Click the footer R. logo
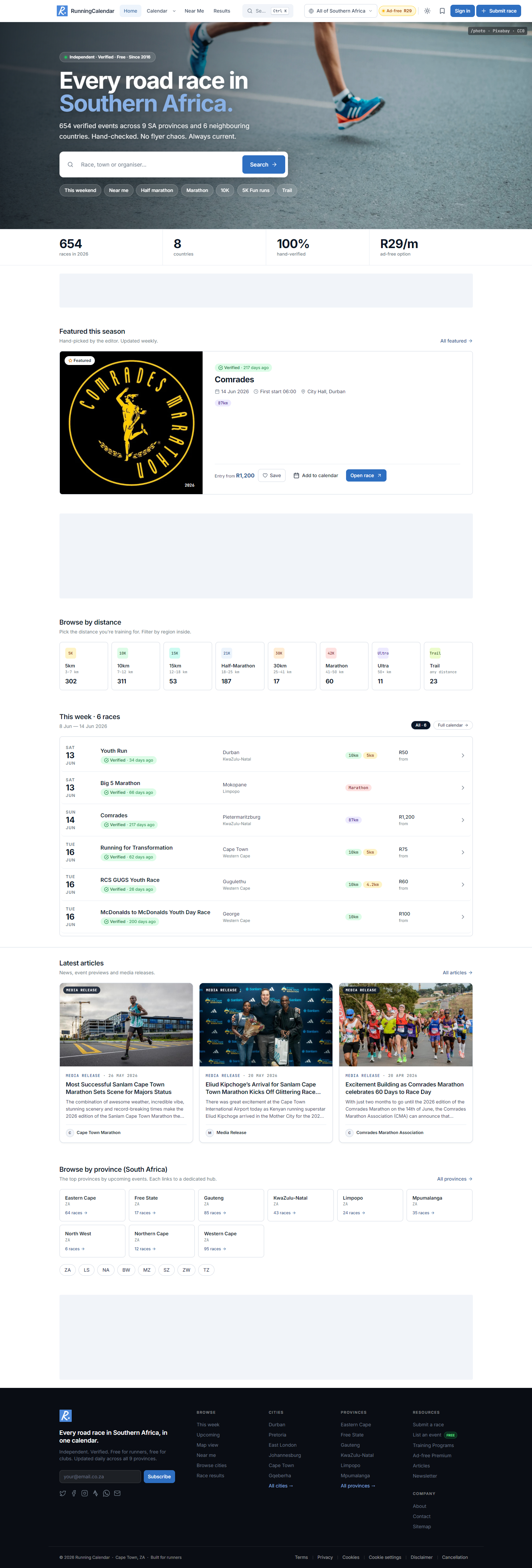The width and height of the screenshot is (532, 1568). point(66,1415)
